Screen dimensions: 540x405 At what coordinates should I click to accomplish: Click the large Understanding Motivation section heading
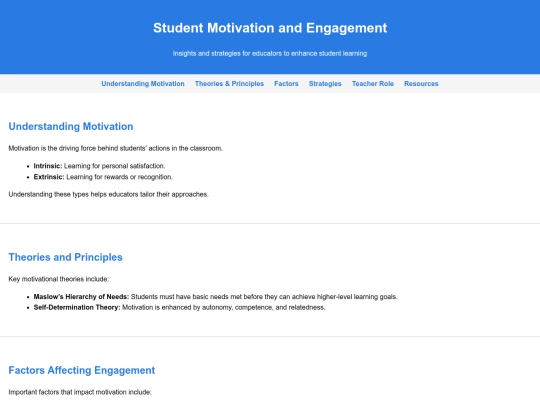click(x=71, y=126)
